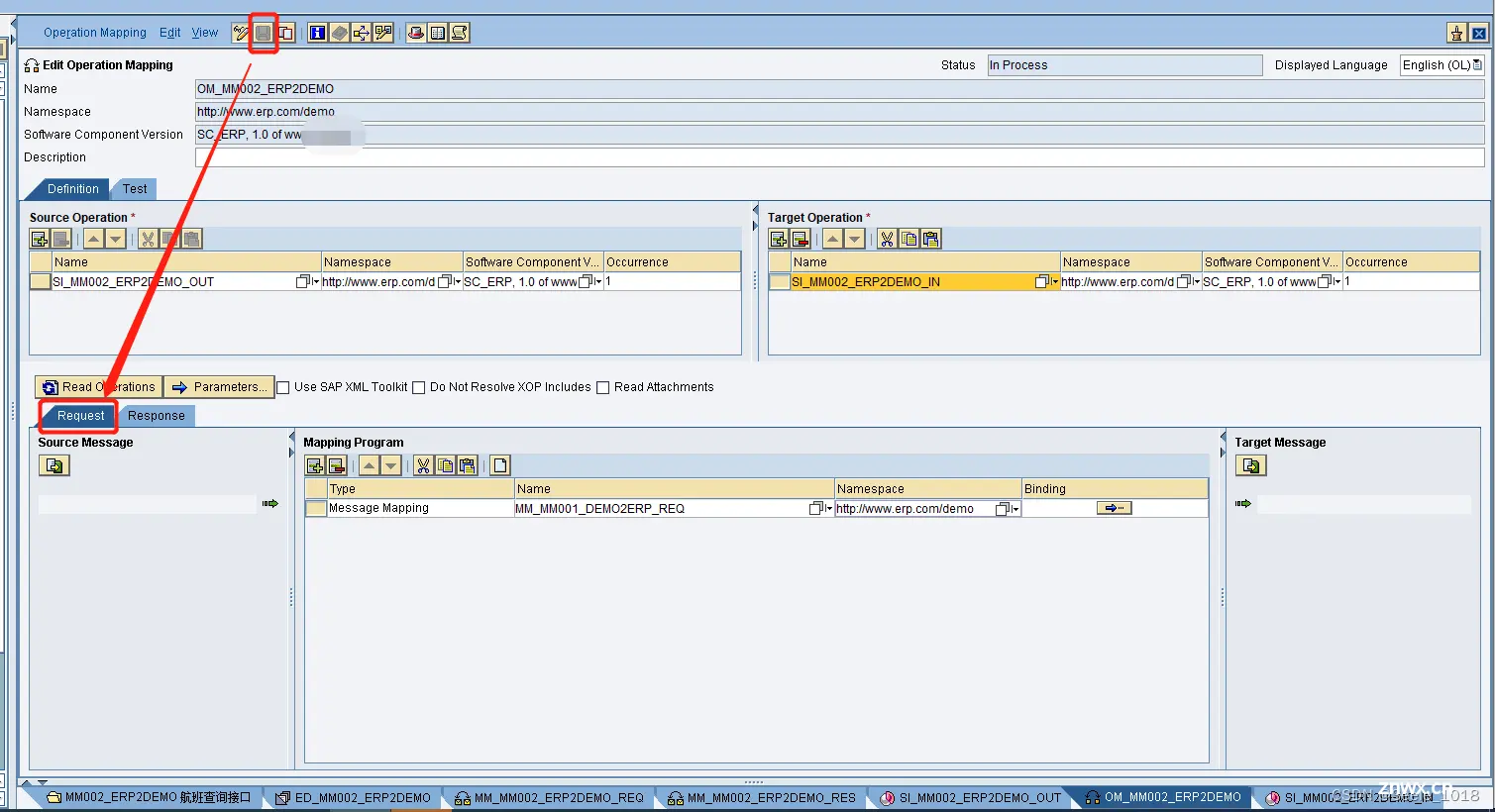Move Target Operation row up
This screenshot has width=1495, height=812.
tap(832, 239)
